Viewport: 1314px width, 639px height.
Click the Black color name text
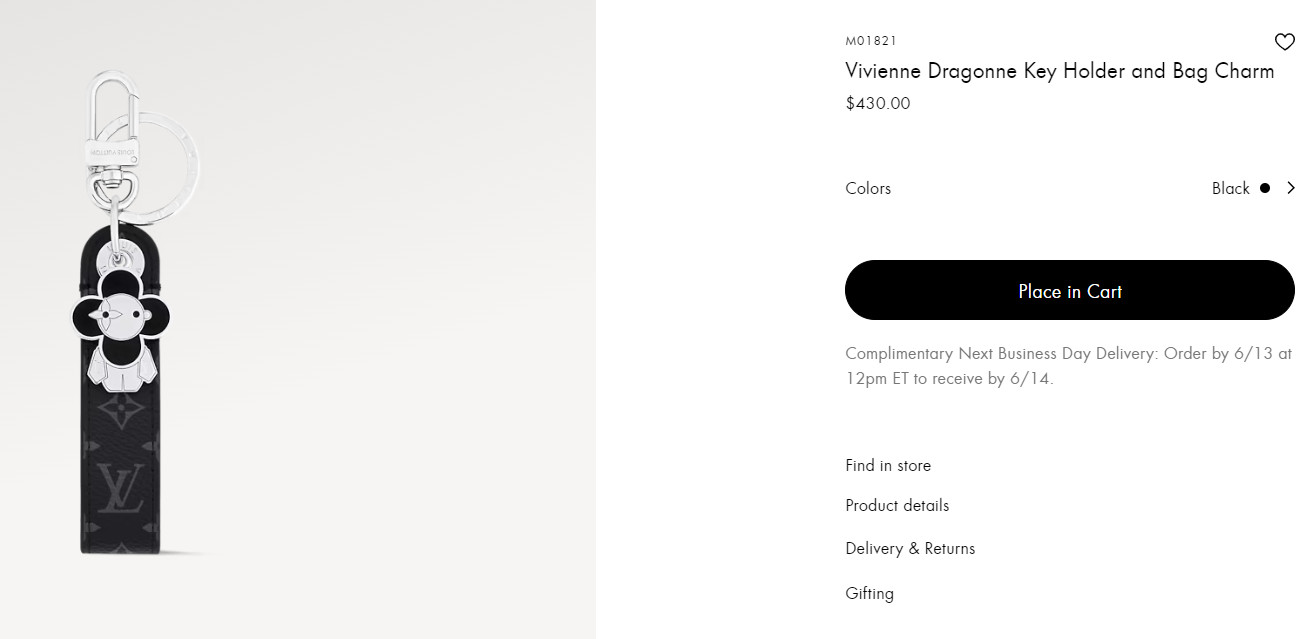coord(1230,188)
